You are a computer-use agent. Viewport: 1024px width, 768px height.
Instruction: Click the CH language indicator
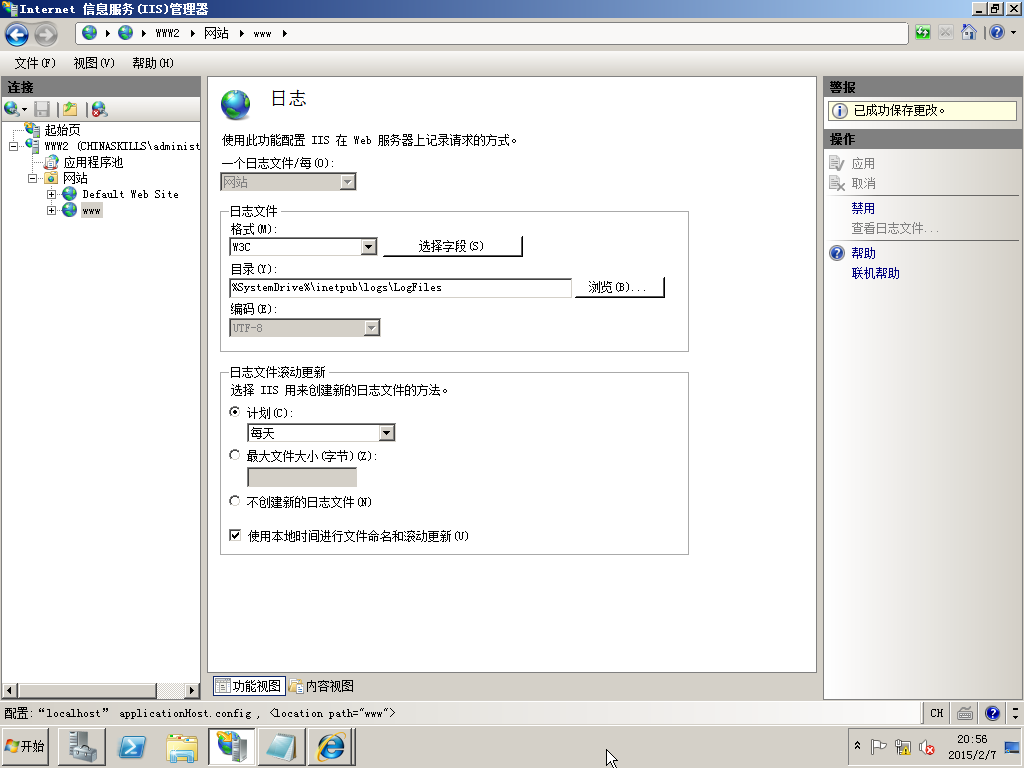(x=936, y=713)
